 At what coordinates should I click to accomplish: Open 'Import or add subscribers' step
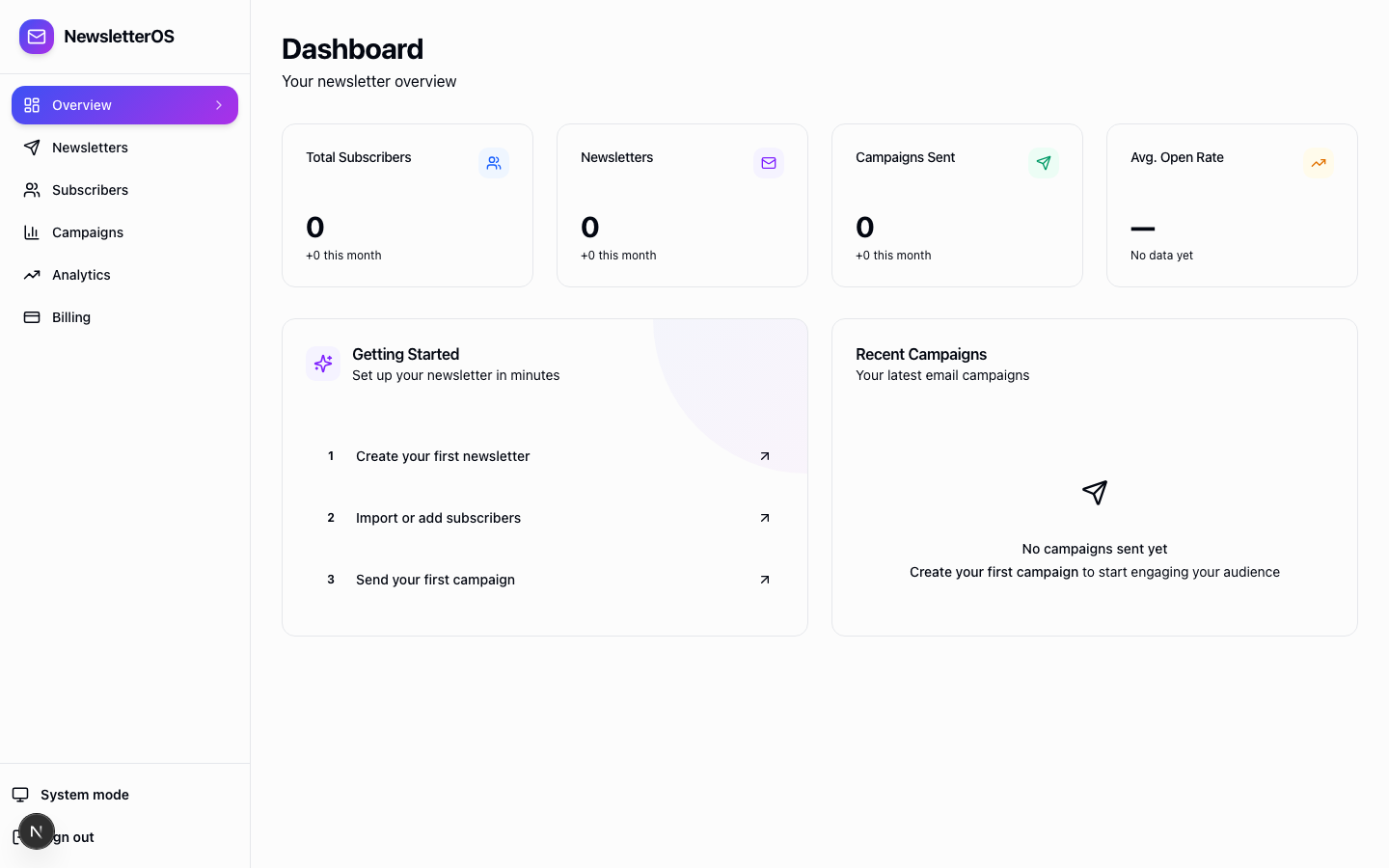click(x=545, y=518)
